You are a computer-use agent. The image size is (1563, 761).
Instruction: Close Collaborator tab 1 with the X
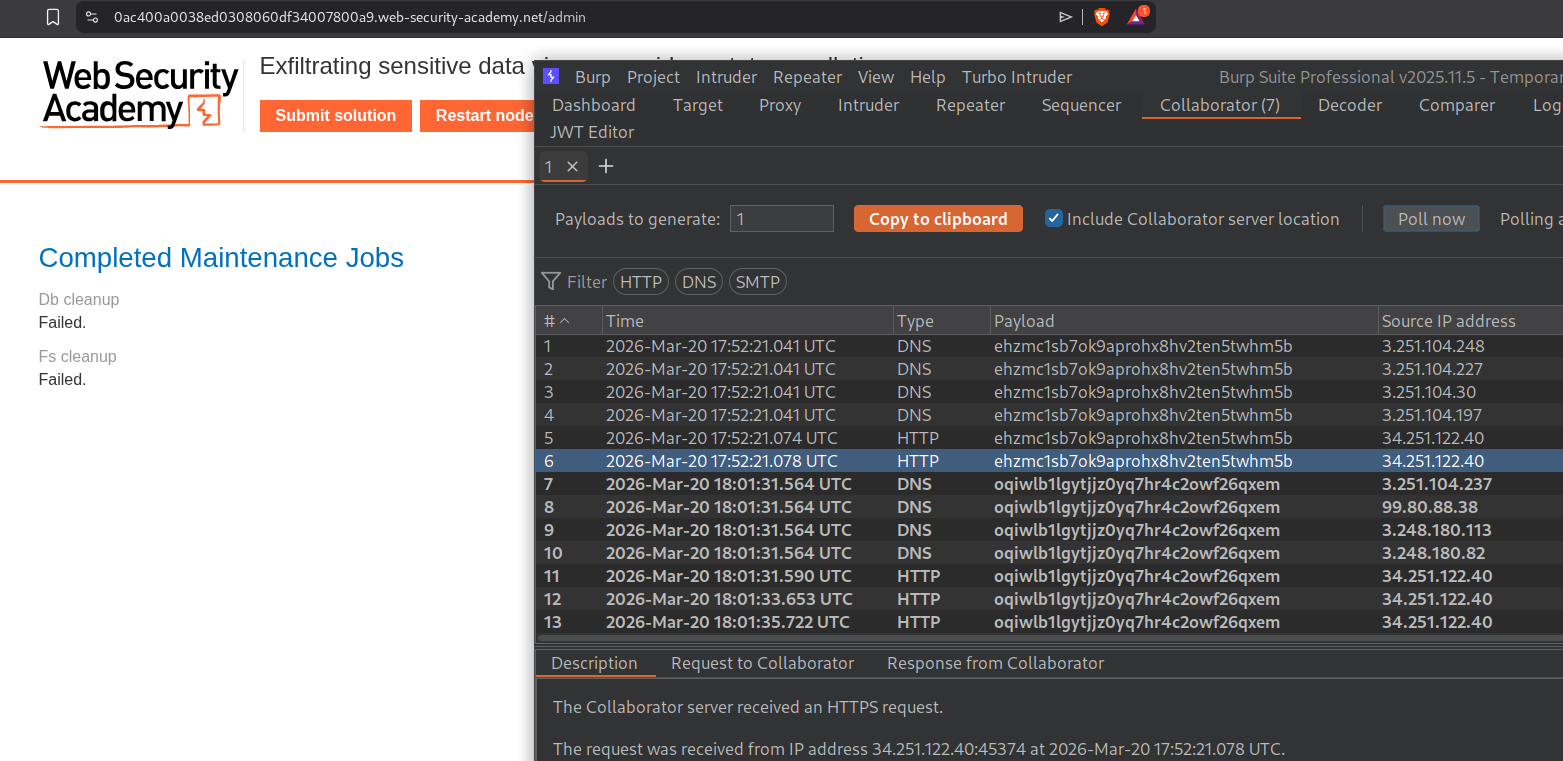click(x=572, y=167)
